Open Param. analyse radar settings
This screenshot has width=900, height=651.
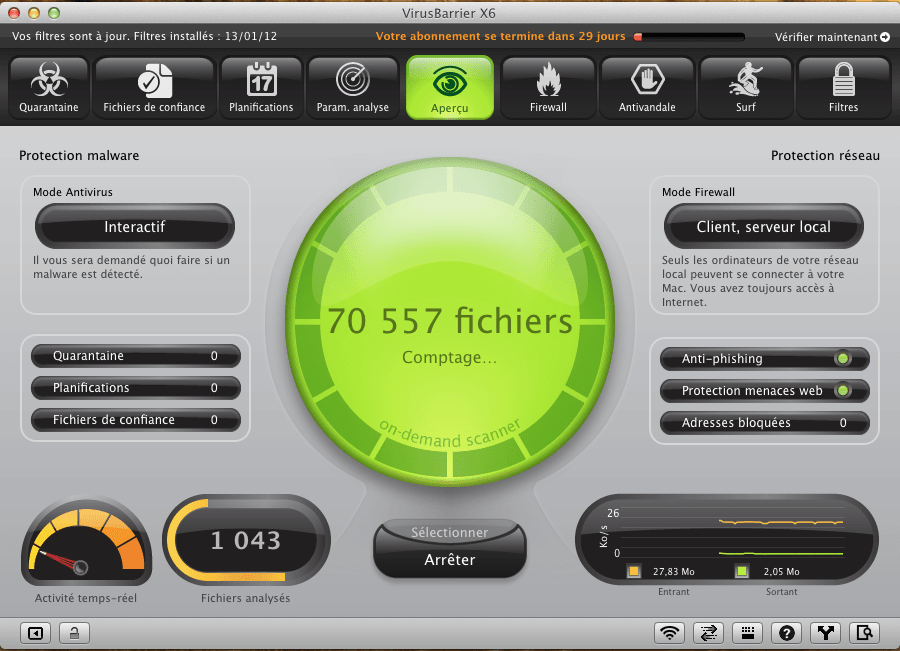click(x=352, y=87)
